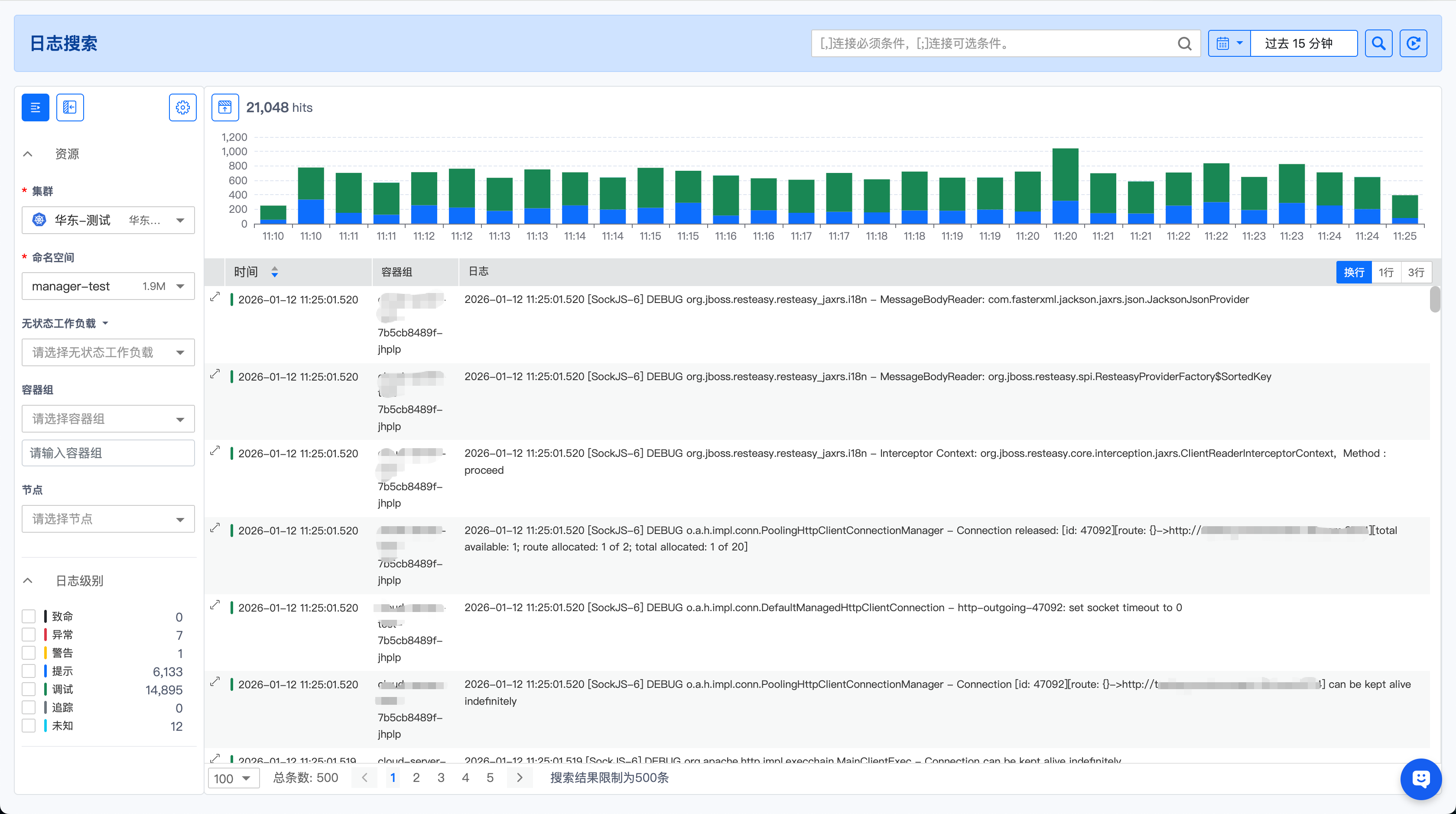Switch log display to 3行

coord(1416,273)
